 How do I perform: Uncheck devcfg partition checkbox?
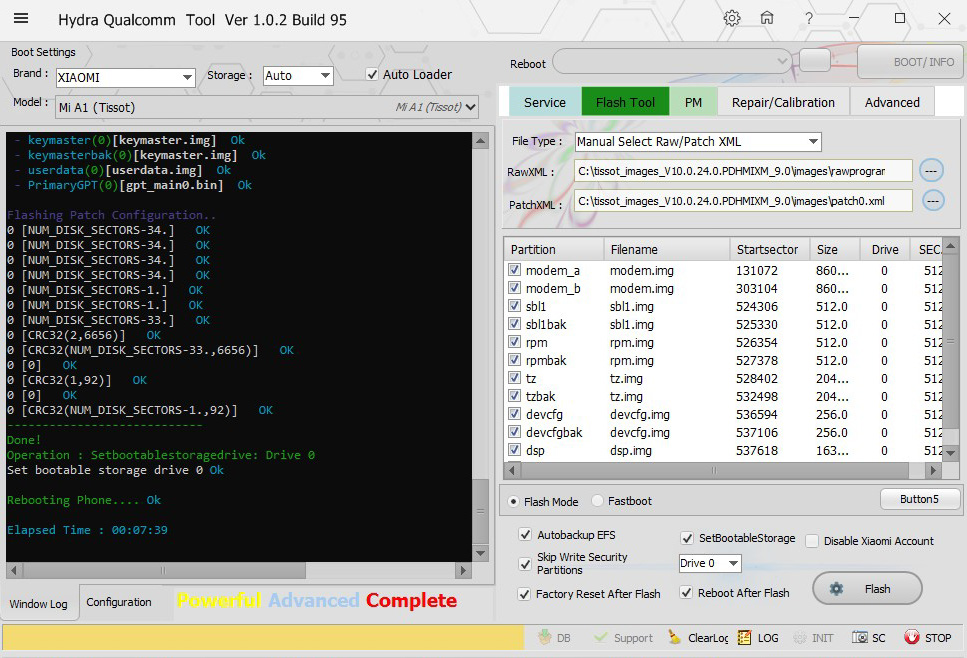point(514,414)
